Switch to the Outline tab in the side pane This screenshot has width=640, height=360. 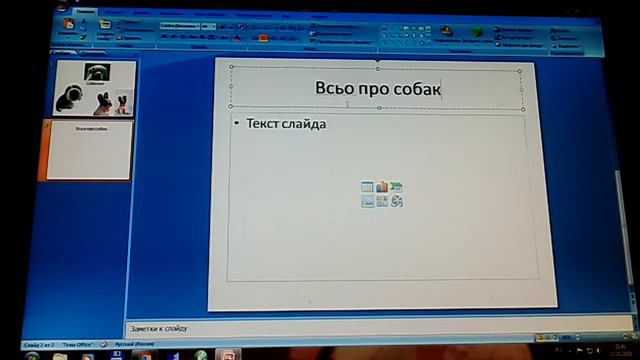point(93,53)
